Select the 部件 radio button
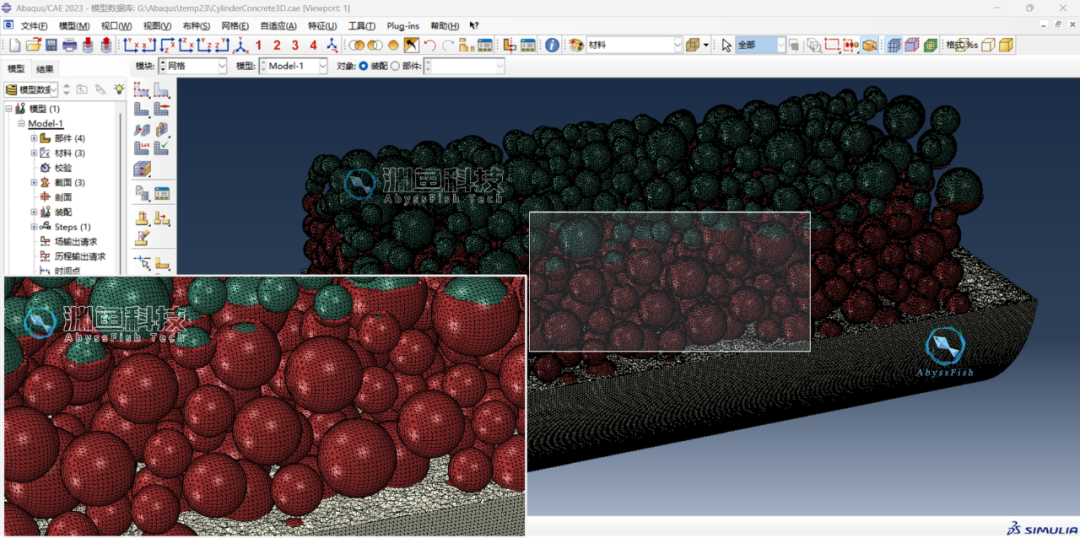 tap(395, 67)
